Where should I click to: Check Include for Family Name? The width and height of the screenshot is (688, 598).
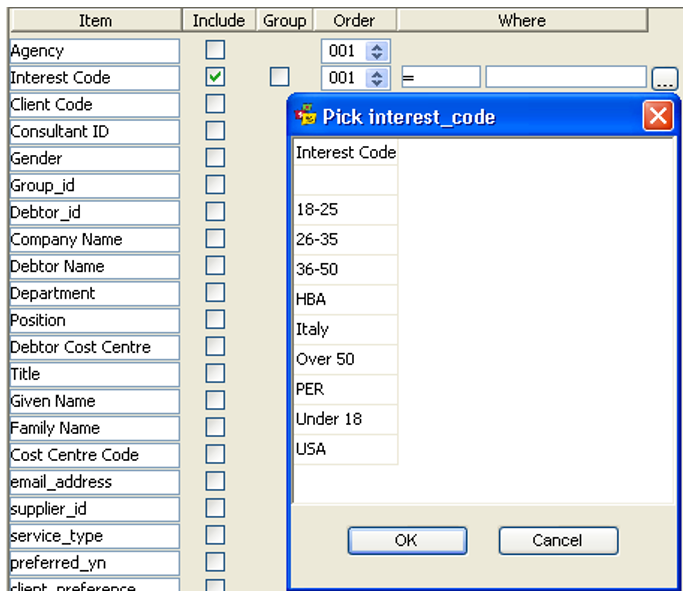pos(215,427)
